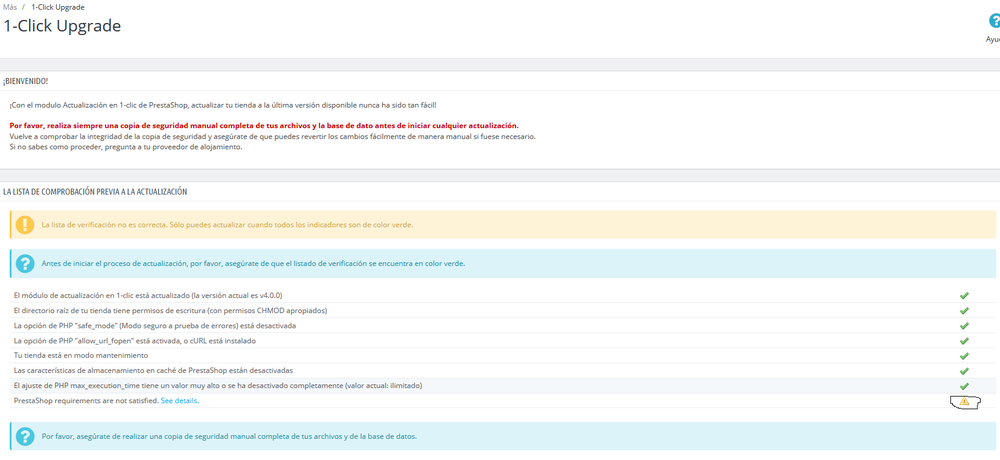This screenshot has height=460, width=1000.
Task: Click yellow exclamation icon in warning banner
Action: [26, 225]
